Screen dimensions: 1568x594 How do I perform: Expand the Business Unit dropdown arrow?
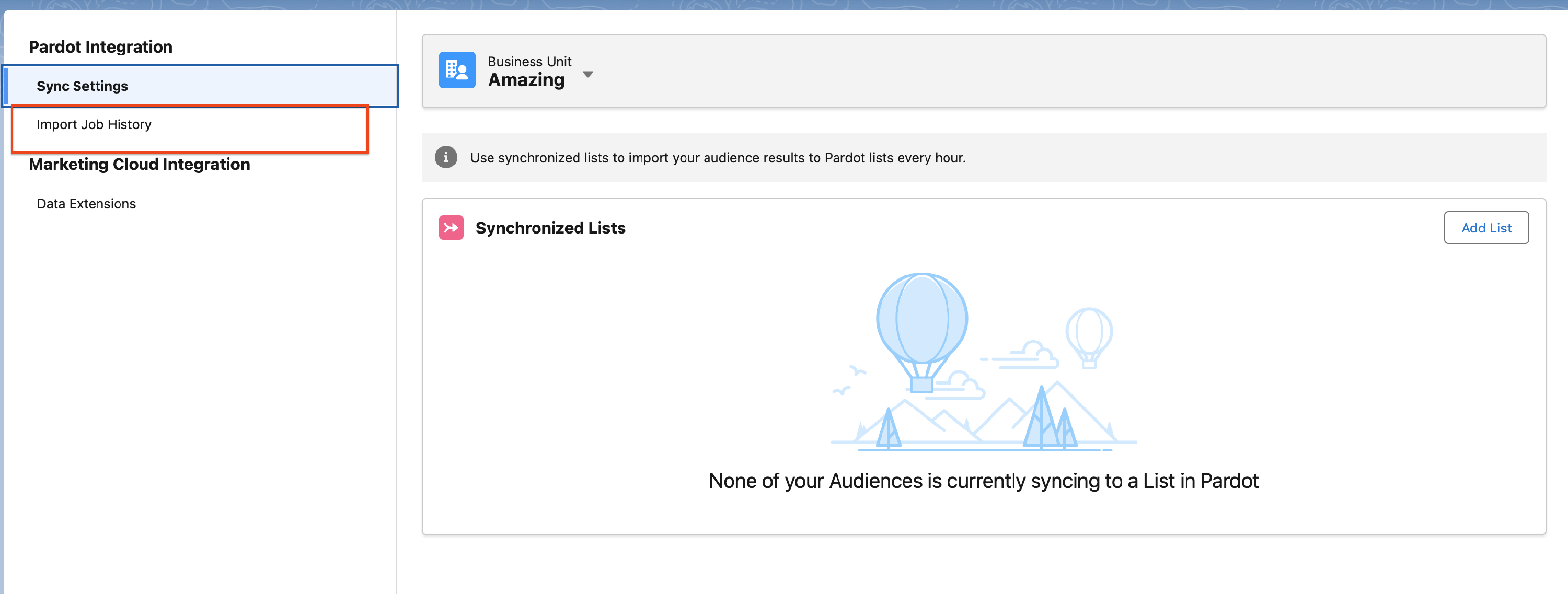click(x=587, y=74)
